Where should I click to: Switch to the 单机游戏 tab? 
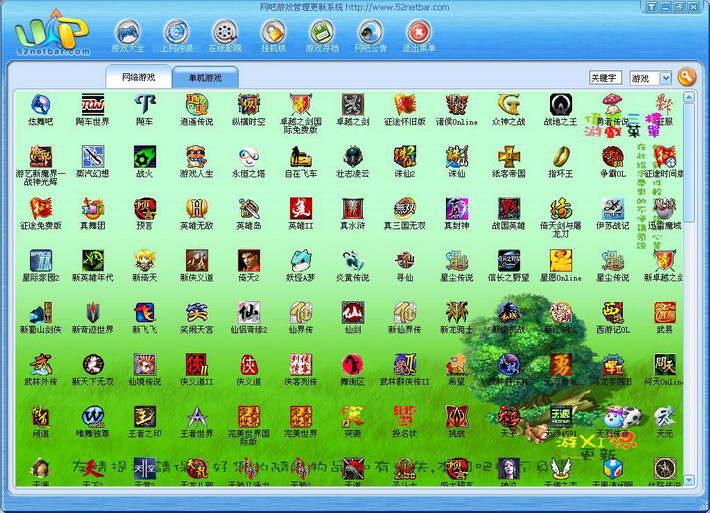[x=204, y=77]
